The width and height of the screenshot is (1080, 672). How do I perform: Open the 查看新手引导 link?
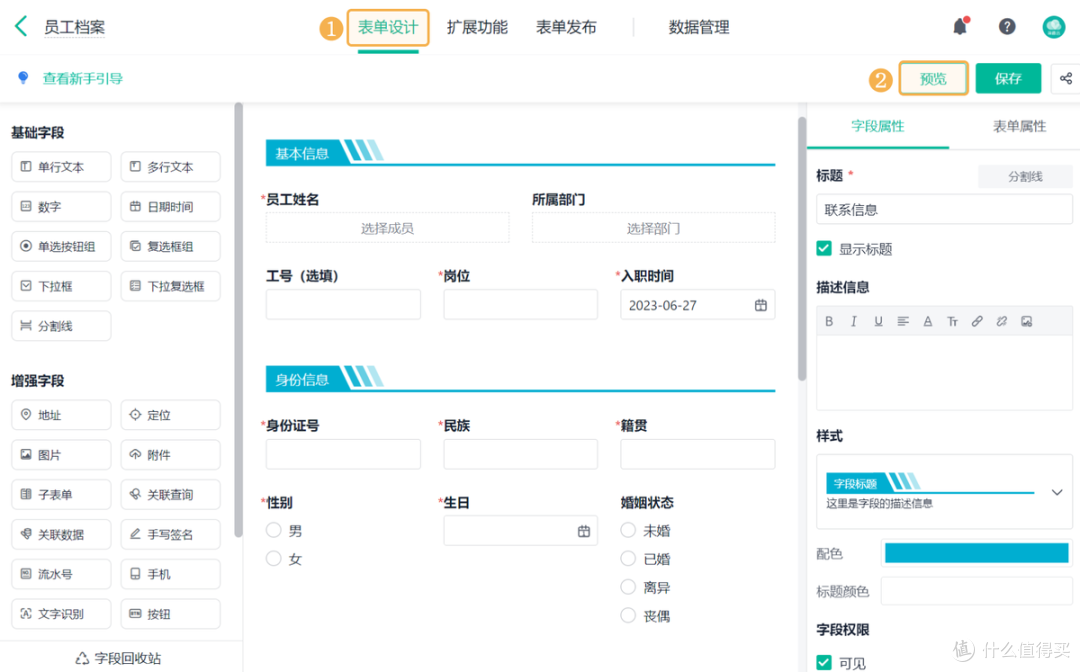83,78
